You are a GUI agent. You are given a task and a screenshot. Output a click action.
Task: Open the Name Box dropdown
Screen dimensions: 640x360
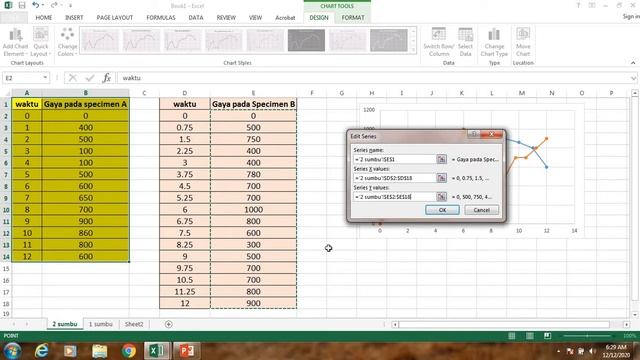[45, 78]
